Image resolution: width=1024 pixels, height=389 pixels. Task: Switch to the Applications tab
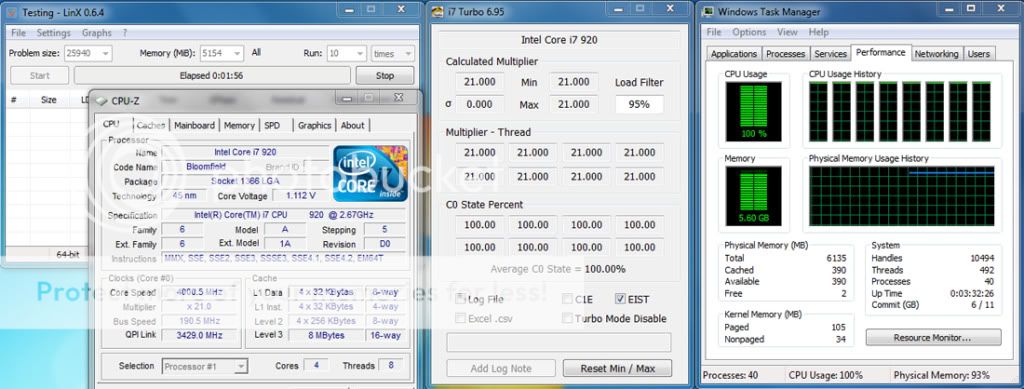(x=734, y=54)
